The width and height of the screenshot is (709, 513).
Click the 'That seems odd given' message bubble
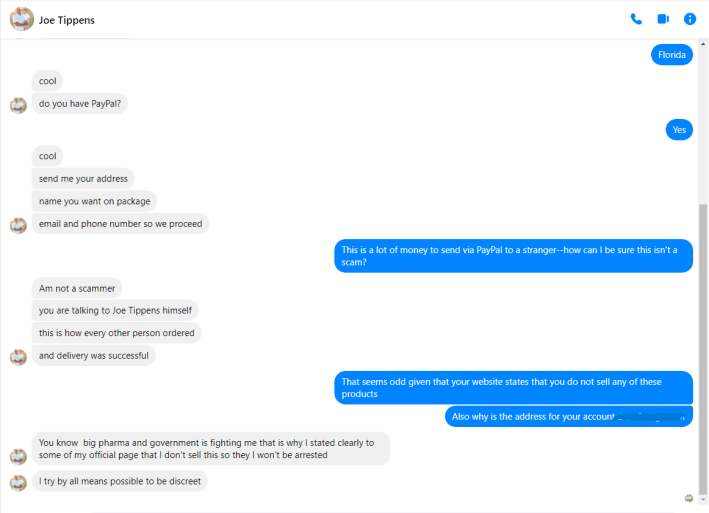point(513,387)
